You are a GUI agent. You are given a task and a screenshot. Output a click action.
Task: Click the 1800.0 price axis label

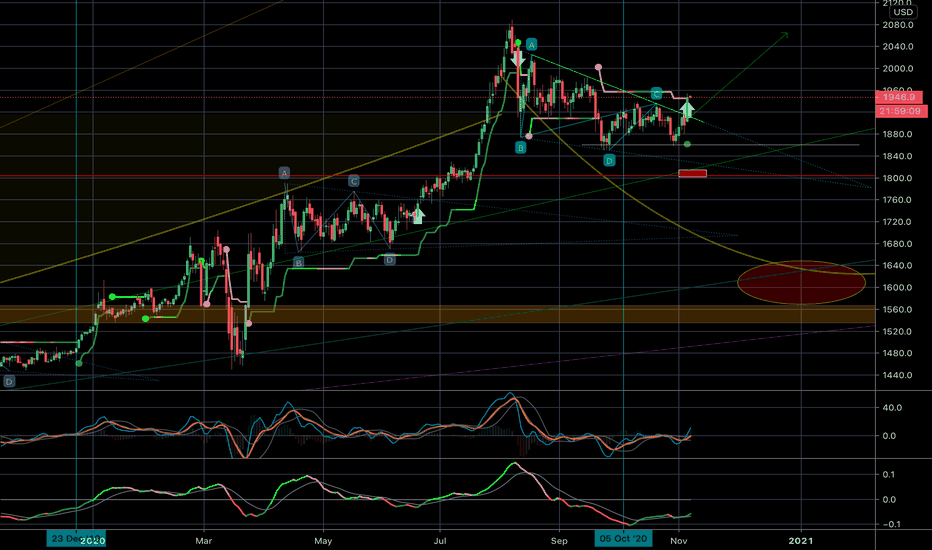coord(898,178)
